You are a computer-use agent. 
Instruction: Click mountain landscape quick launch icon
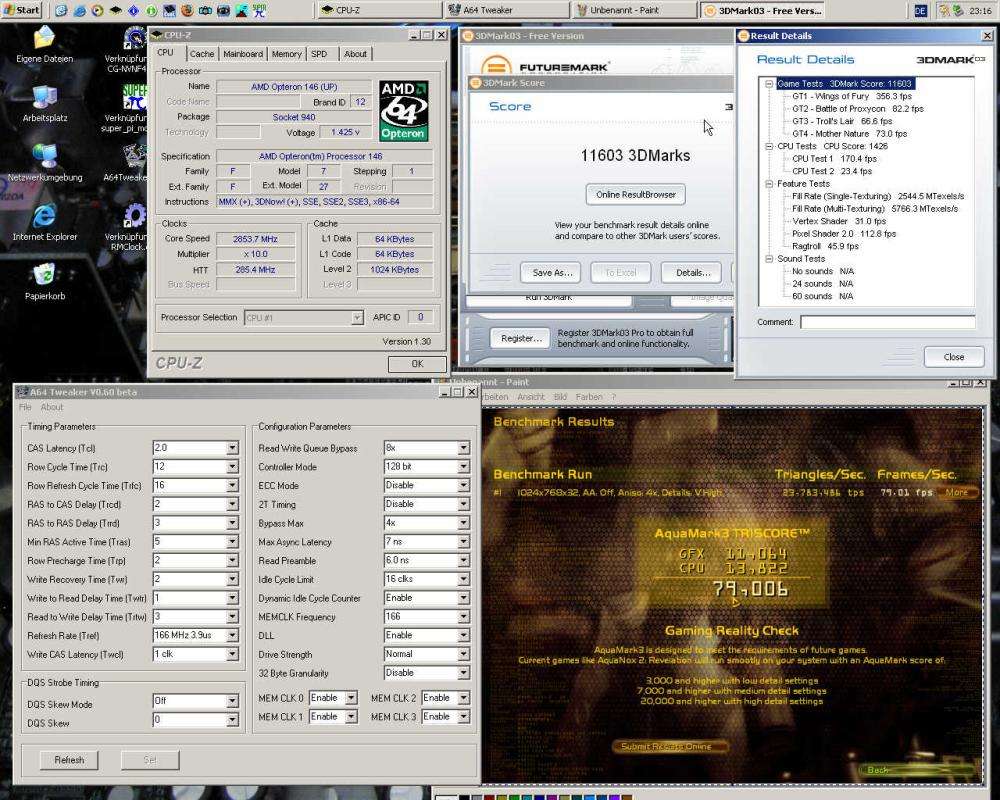(x=241, y=10)
